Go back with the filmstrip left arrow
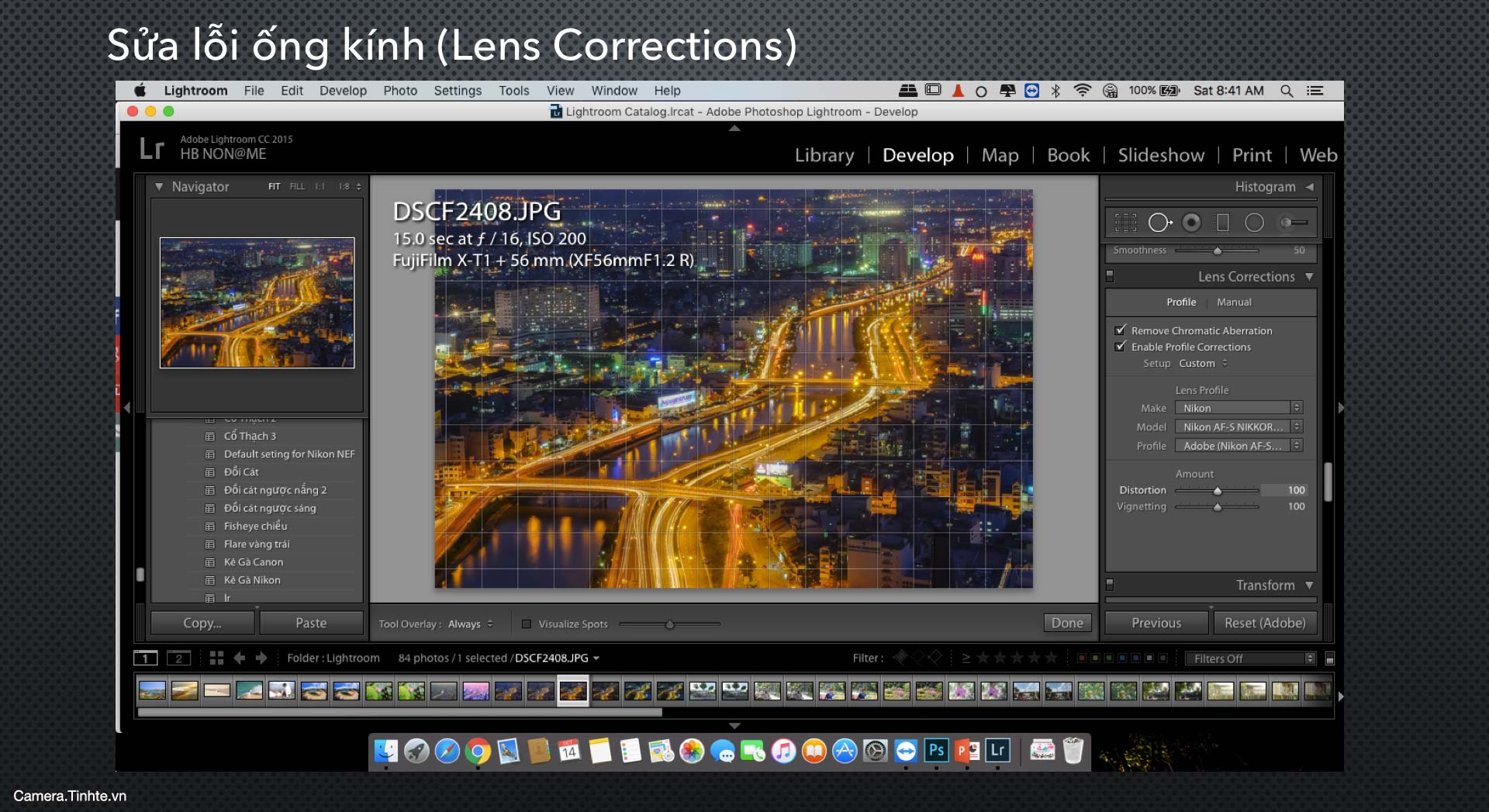1489x812 pixels. (x=240, y=658)
